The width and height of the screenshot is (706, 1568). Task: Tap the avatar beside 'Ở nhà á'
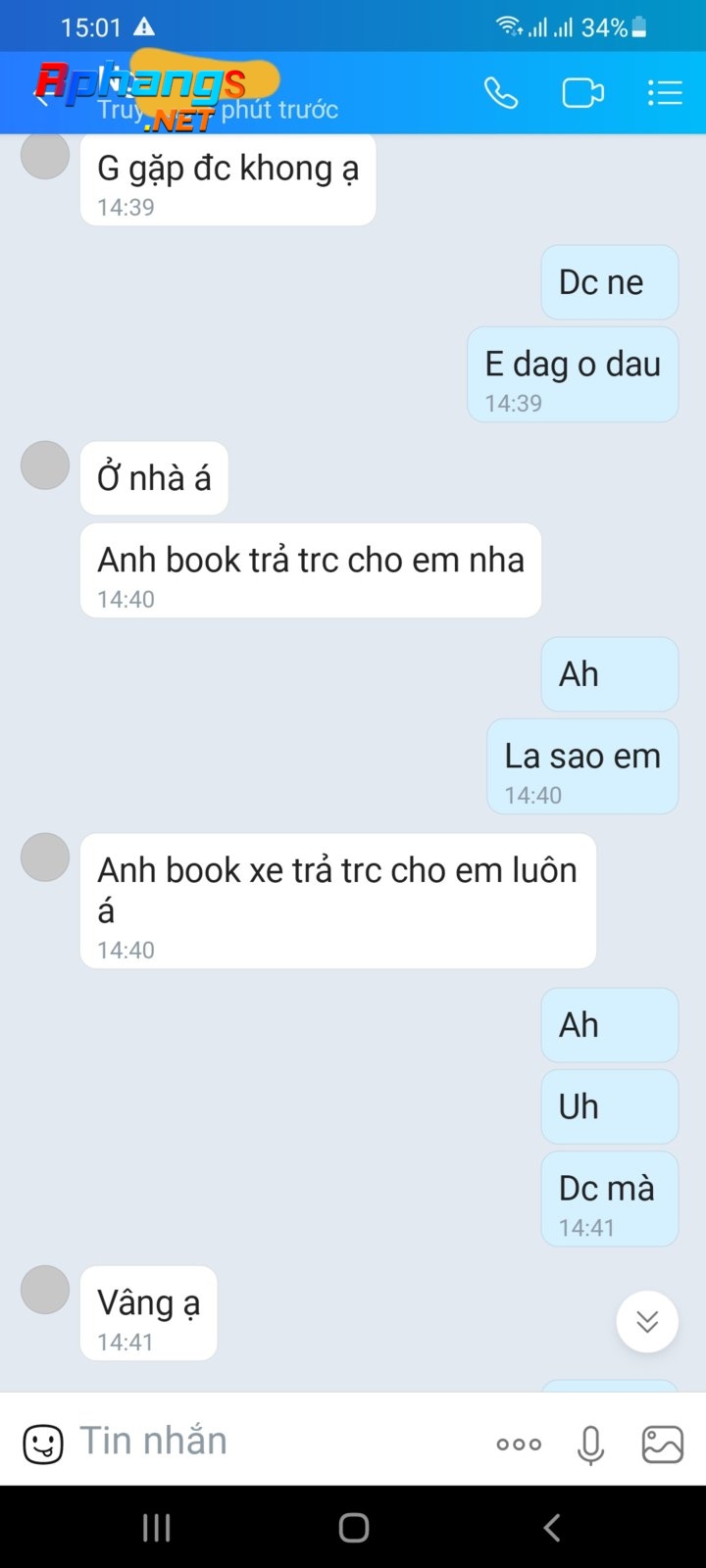pyautogui.click(x=45, y=465)
